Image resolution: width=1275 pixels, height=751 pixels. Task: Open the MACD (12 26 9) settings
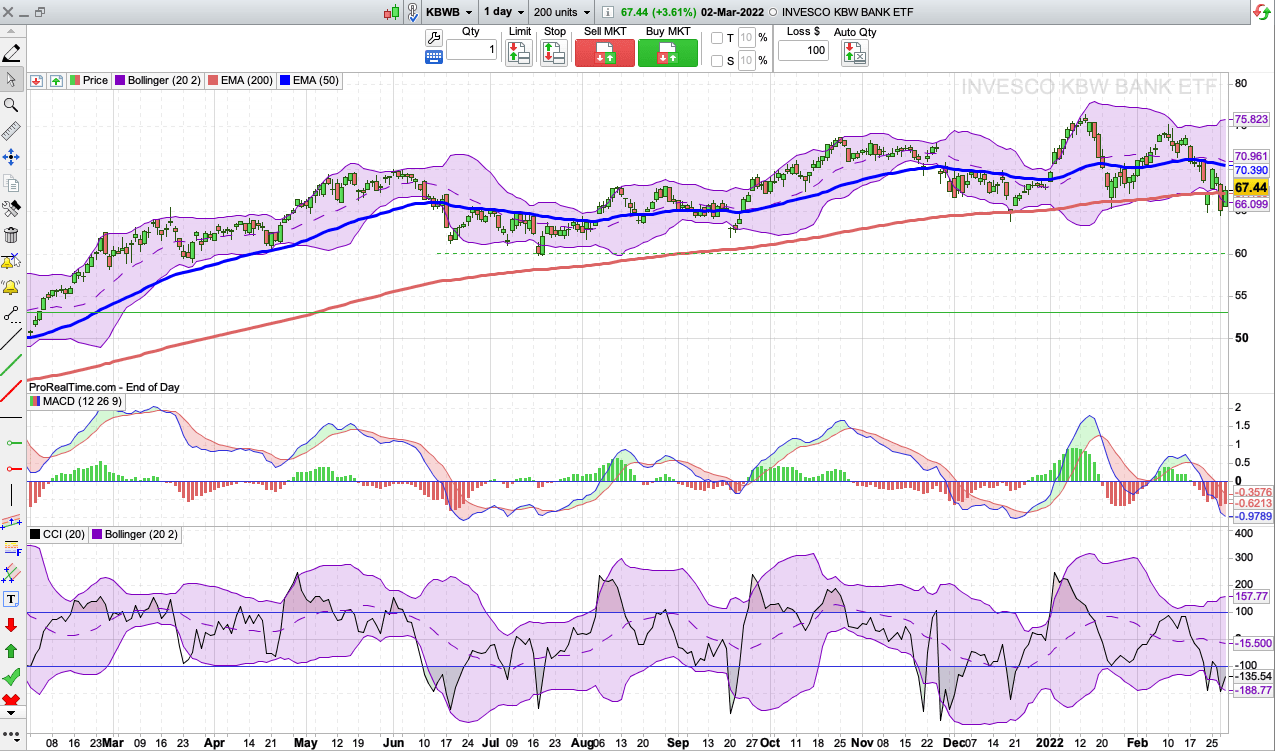tap(77, 401)
